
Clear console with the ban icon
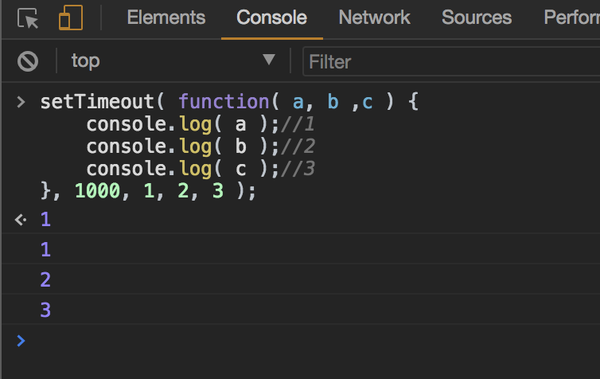coord(28,61)
